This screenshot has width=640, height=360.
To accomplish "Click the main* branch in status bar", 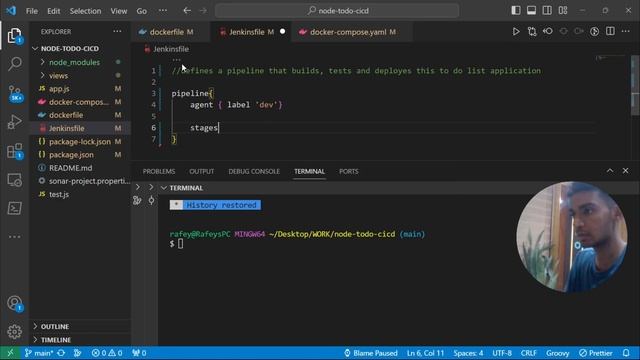I will (x=39, y=353).
